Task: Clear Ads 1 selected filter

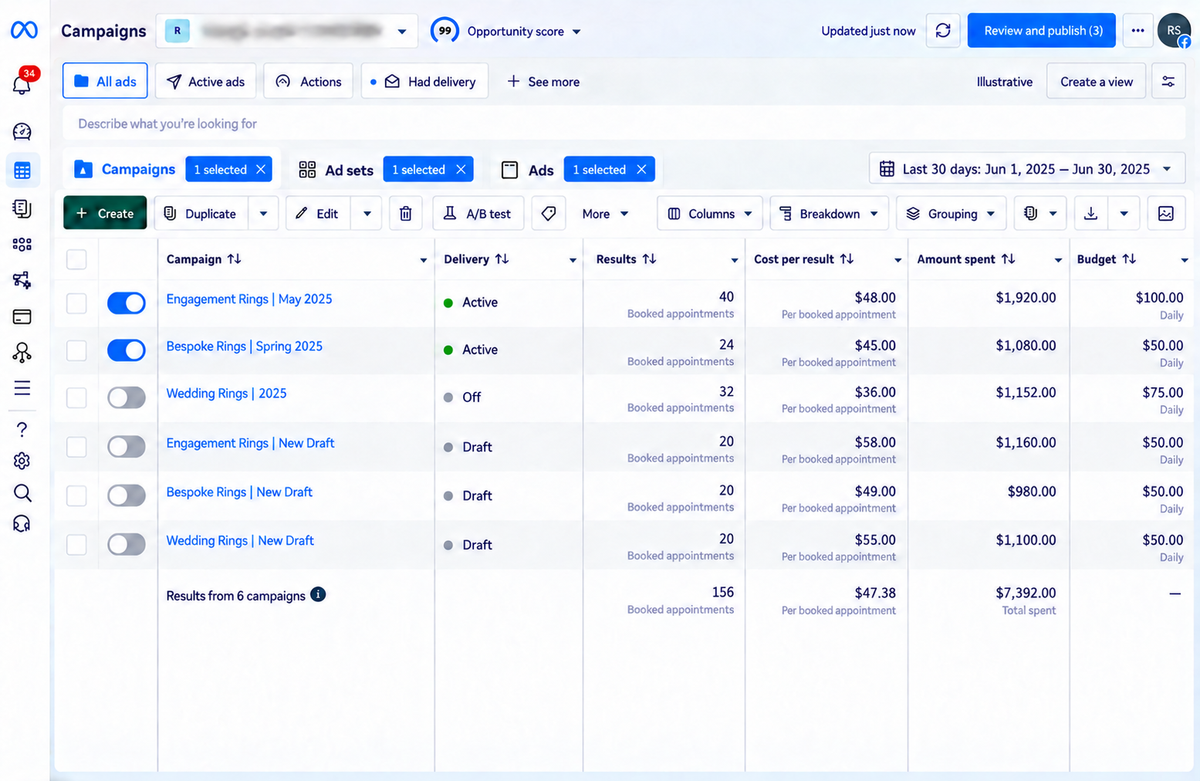Action: pyautogui.click(x=641, y=170)
